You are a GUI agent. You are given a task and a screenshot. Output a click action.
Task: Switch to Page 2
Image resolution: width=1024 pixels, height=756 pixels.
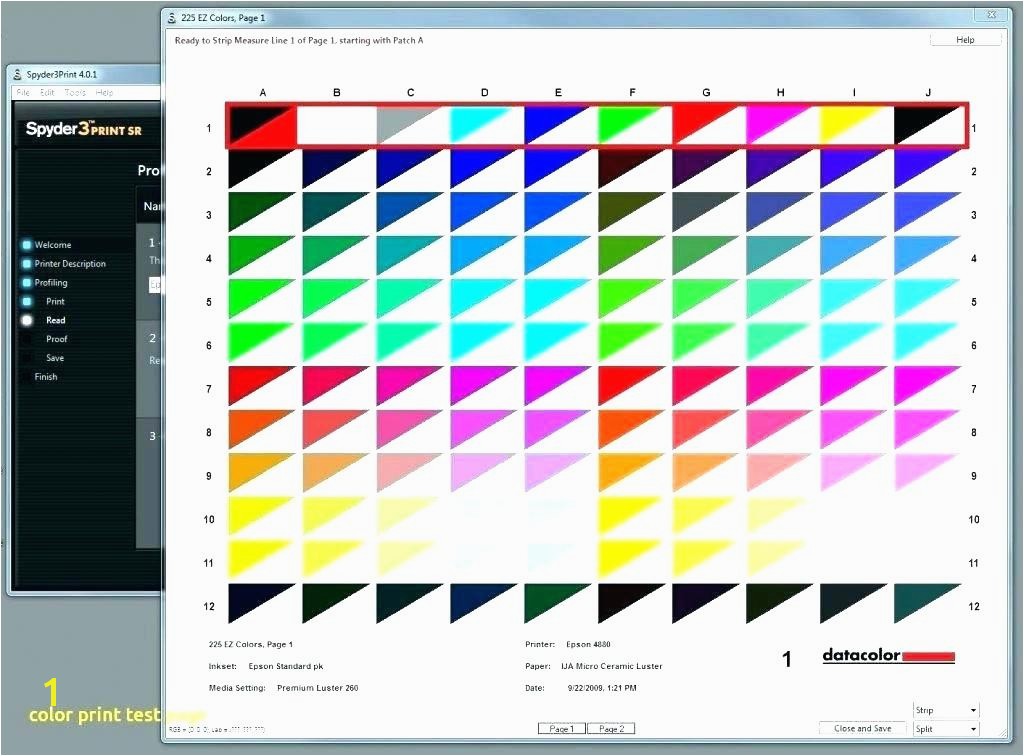[x=611, y=729]
